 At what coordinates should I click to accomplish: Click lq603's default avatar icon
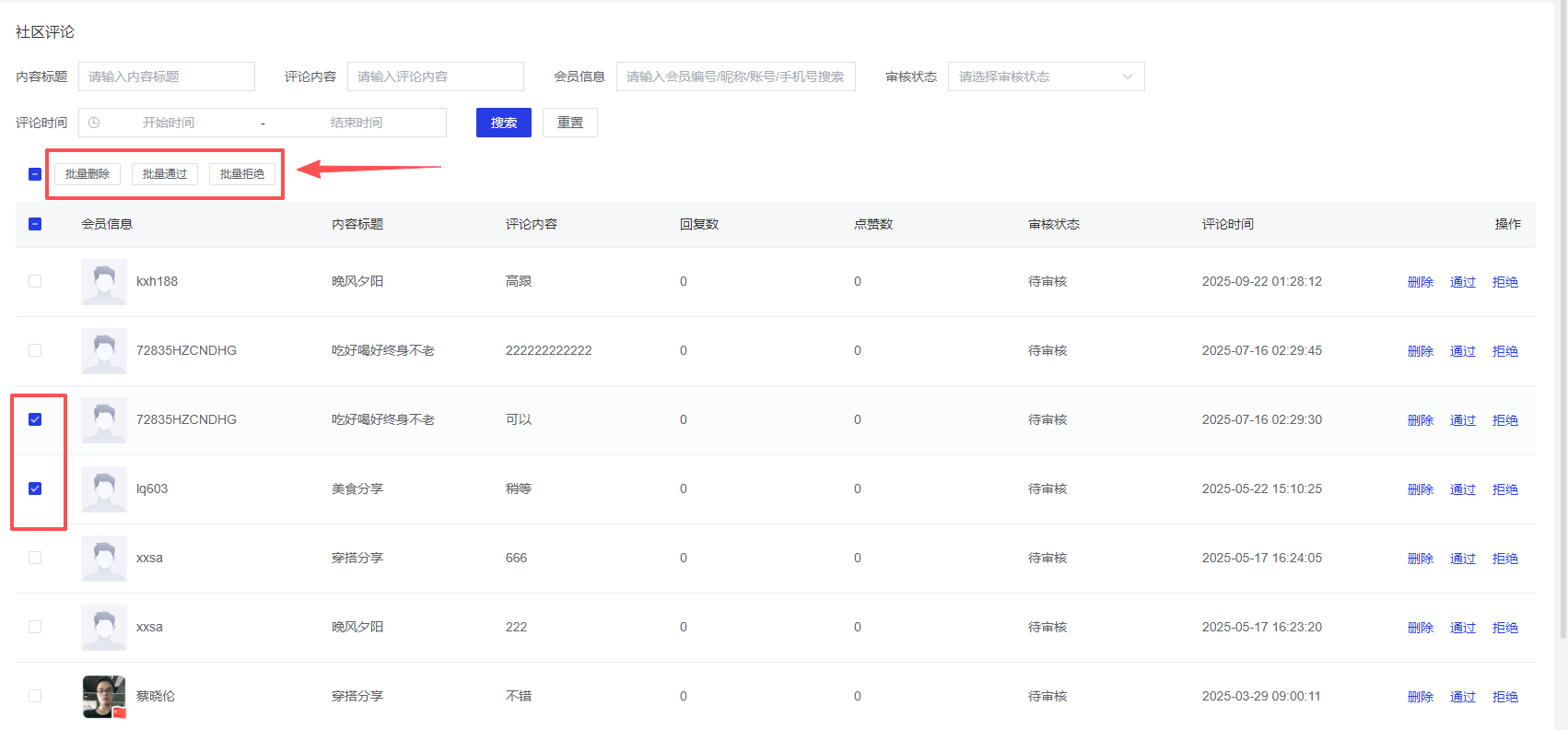(104, 489)
